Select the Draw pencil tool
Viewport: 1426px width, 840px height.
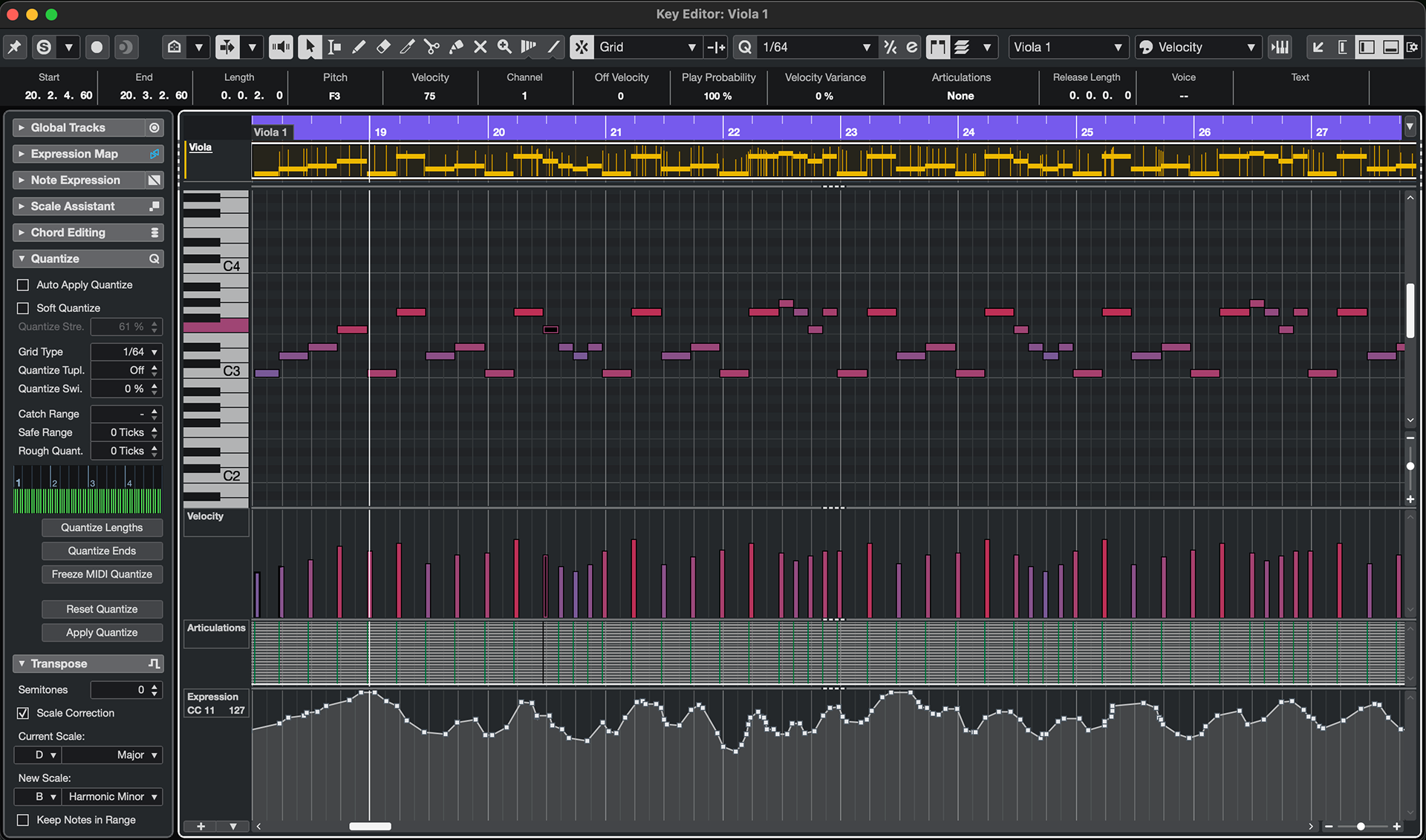359,47
